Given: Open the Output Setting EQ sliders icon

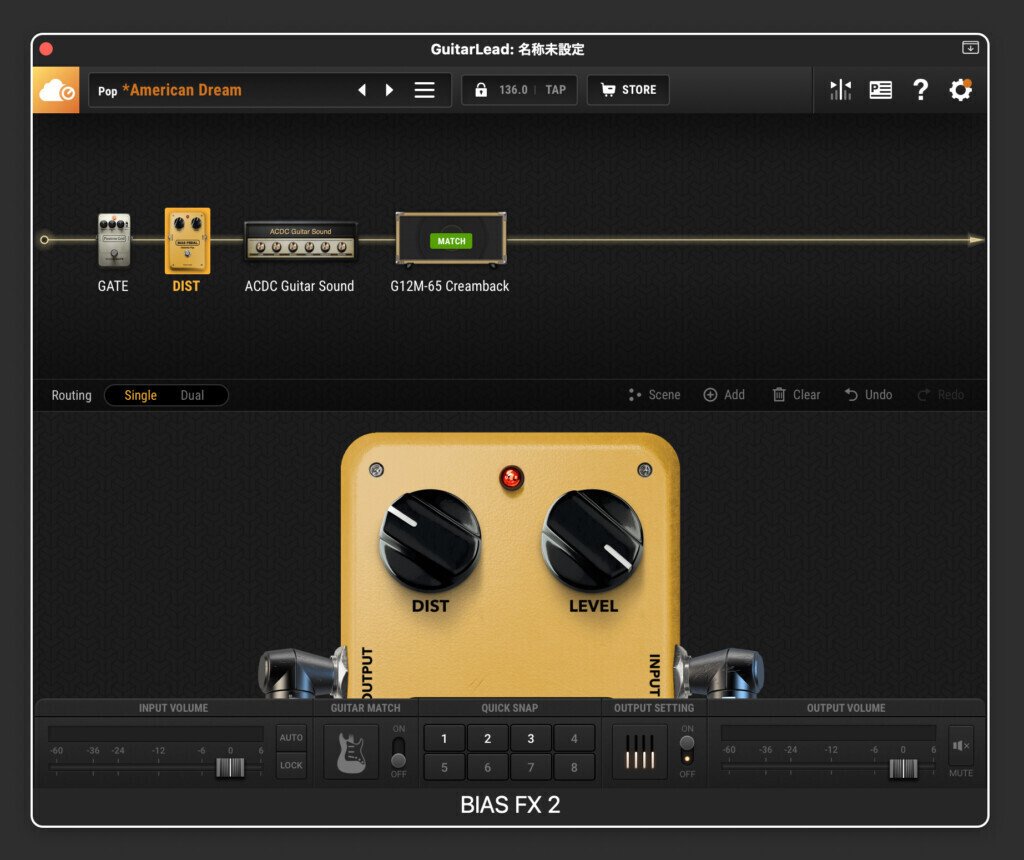Looking at the screenshot, I should [640, 752].
